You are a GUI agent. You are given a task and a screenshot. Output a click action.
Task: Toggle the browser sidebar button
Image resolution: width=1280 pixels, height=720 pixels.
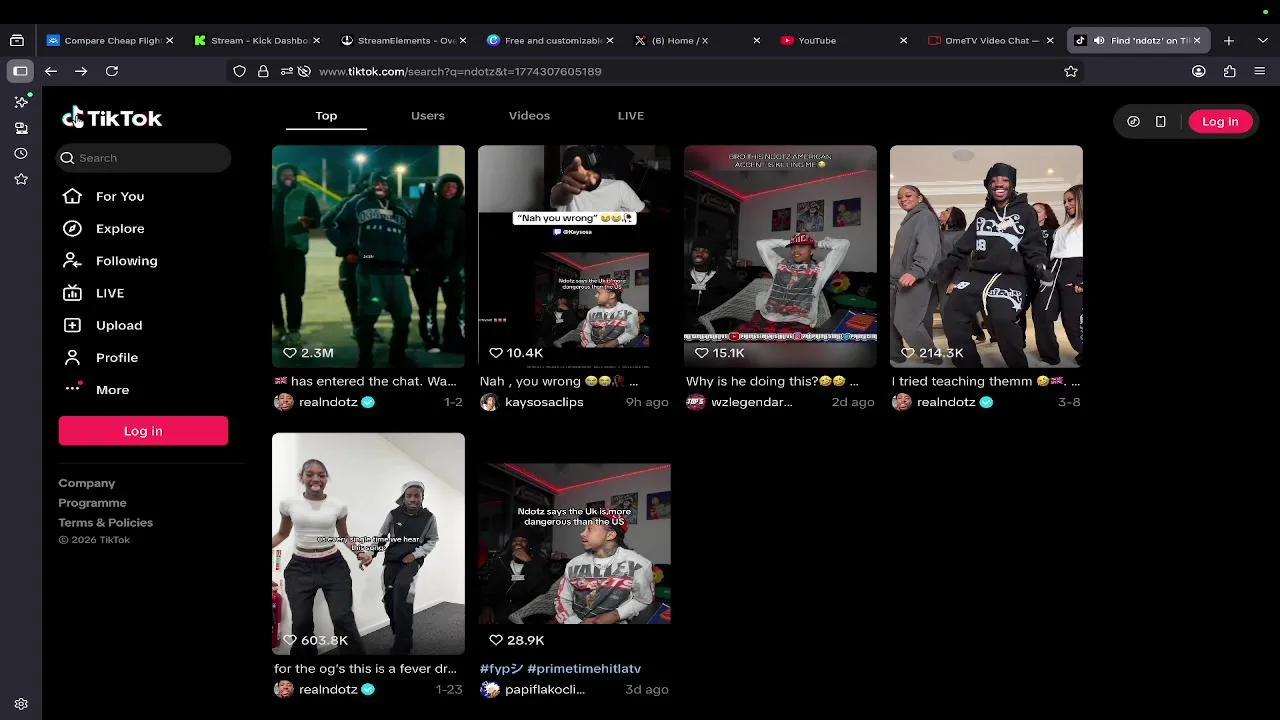click(x=20, y=71)
